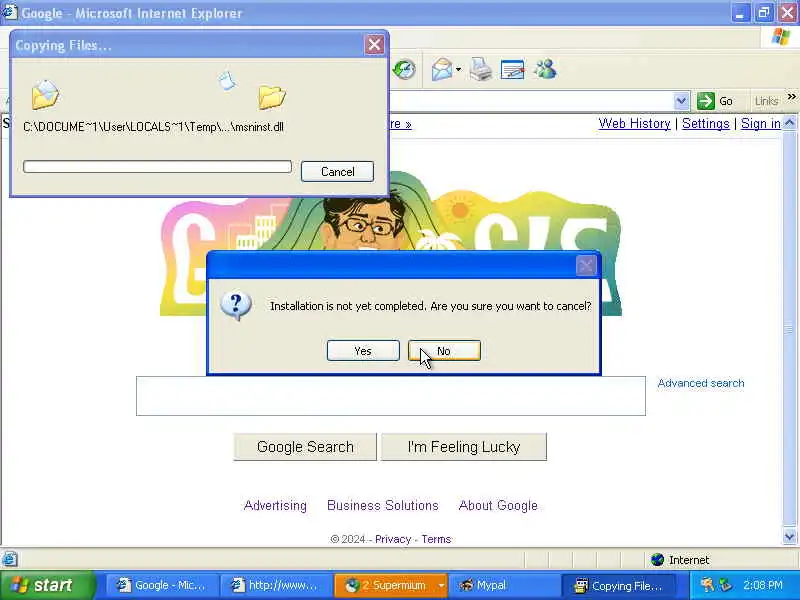Click the second system tray icon near clock
800x600 pixels.
click(725, 585)
